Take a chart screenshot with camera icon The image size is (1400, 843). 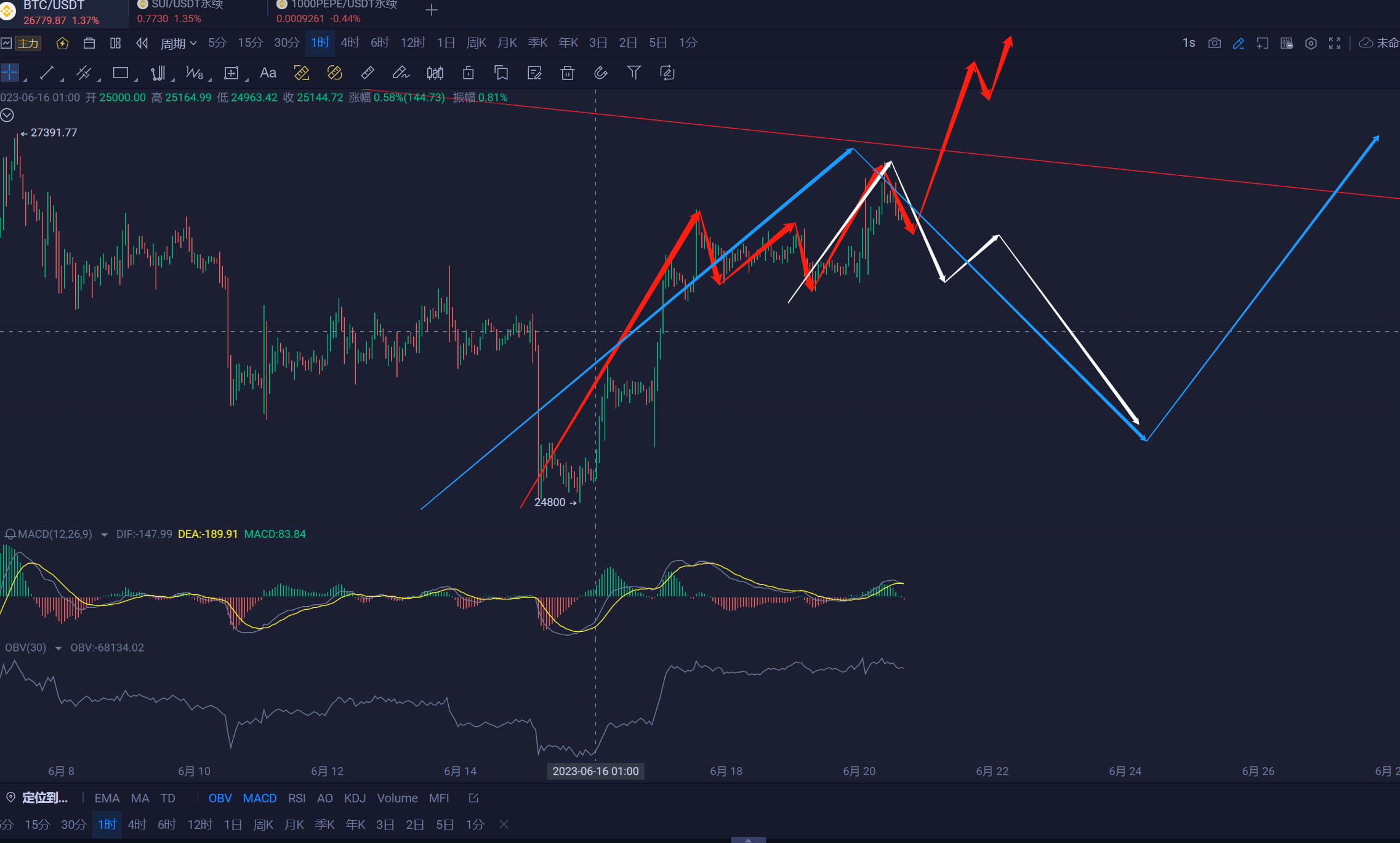1214,43
